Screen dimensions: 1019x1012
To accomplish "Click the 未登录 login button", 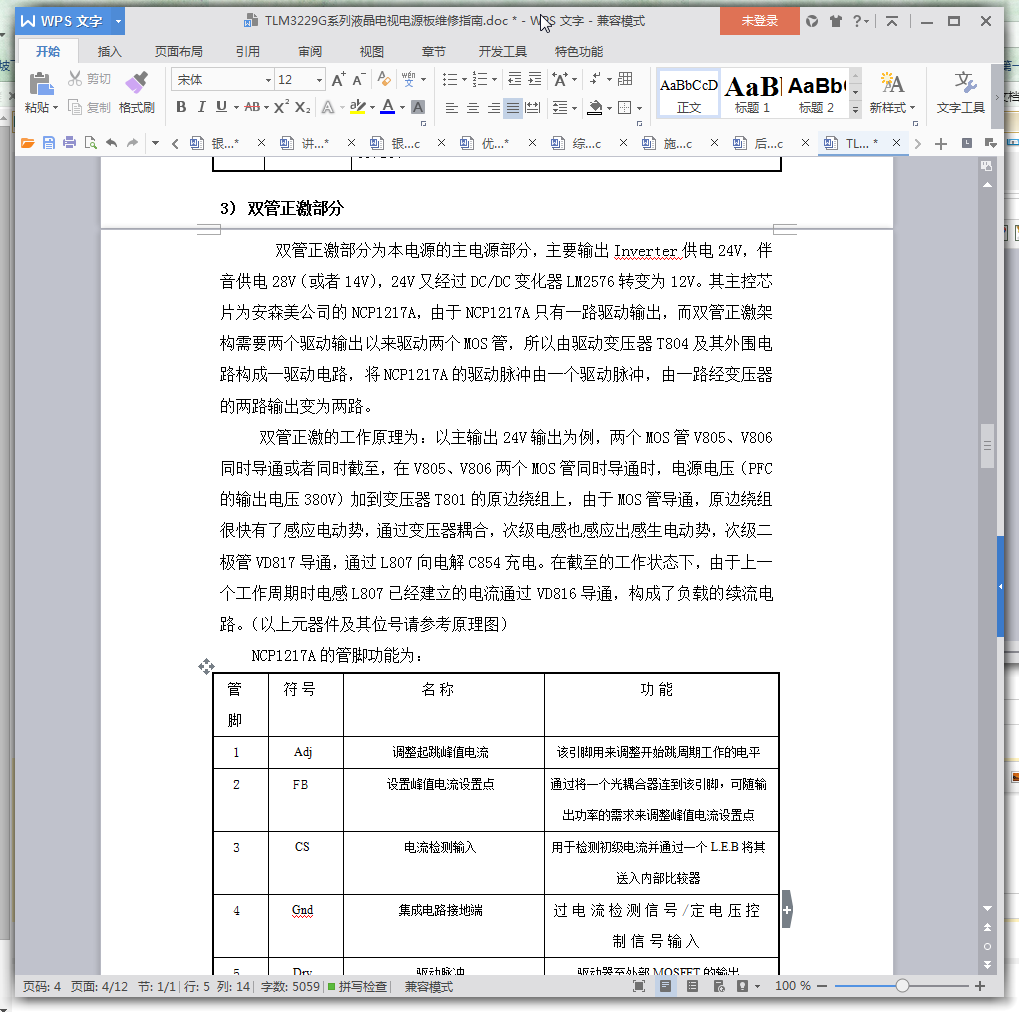I will coord(759,21).
